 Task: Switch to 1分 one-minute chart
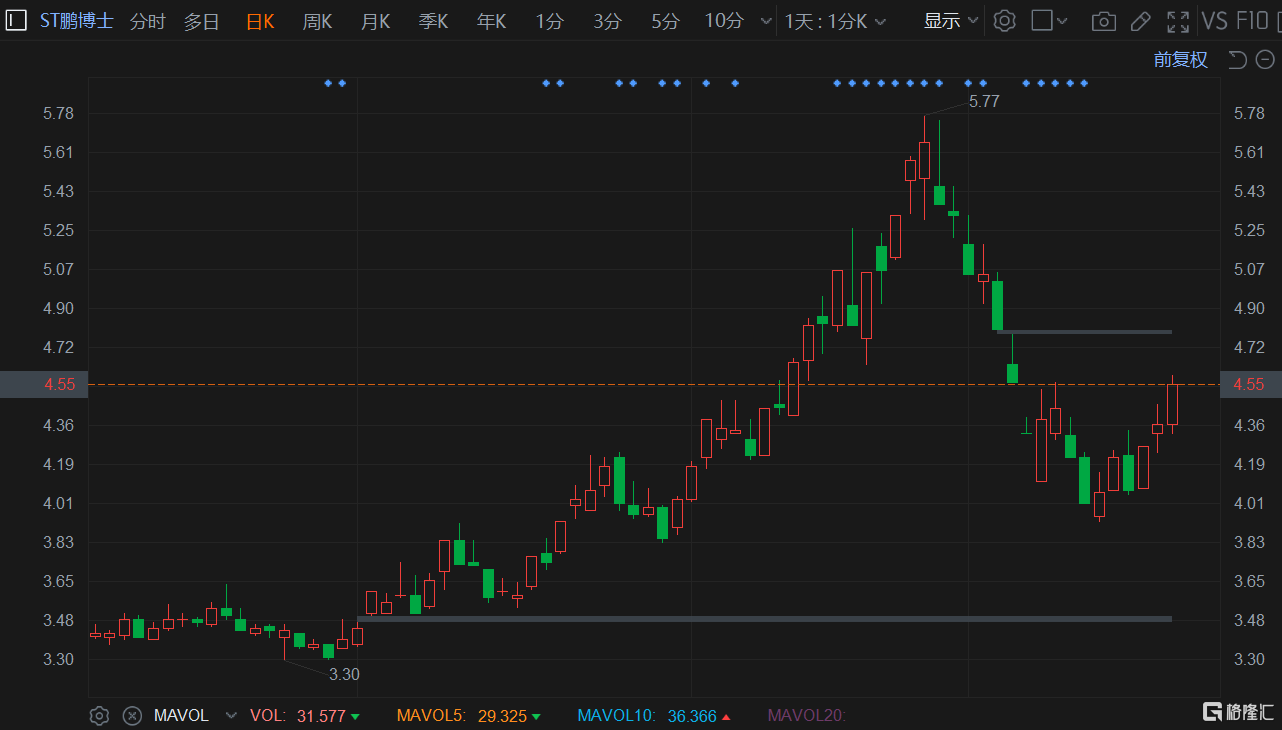click(x=549, y=21)
